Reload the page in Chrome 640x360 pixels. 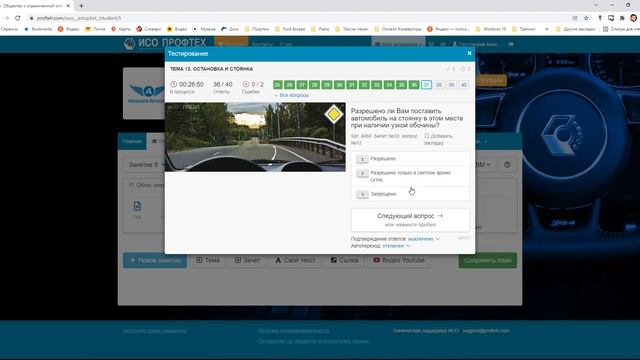click(x=18, y=18)
